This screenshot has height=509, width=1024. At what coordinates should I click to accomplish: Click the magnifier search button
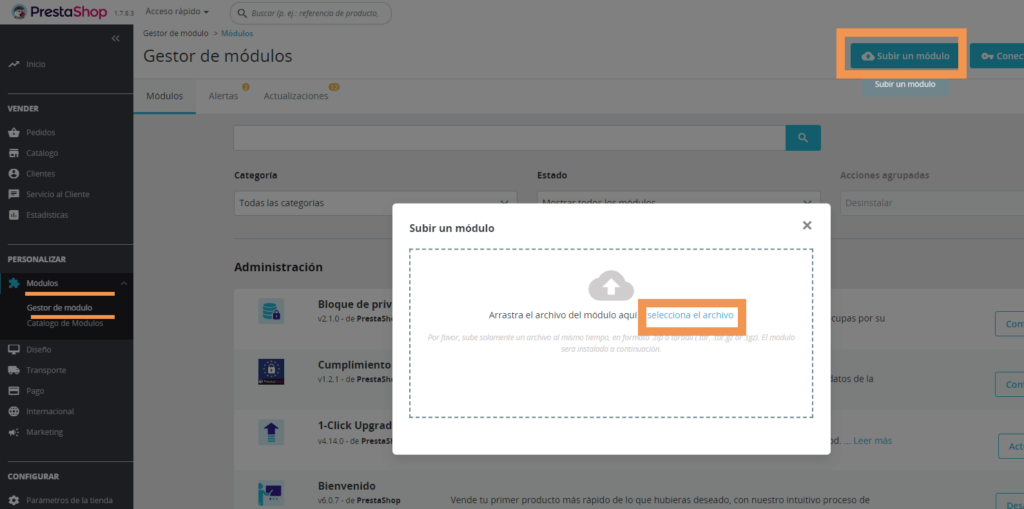tap(802, 138)
